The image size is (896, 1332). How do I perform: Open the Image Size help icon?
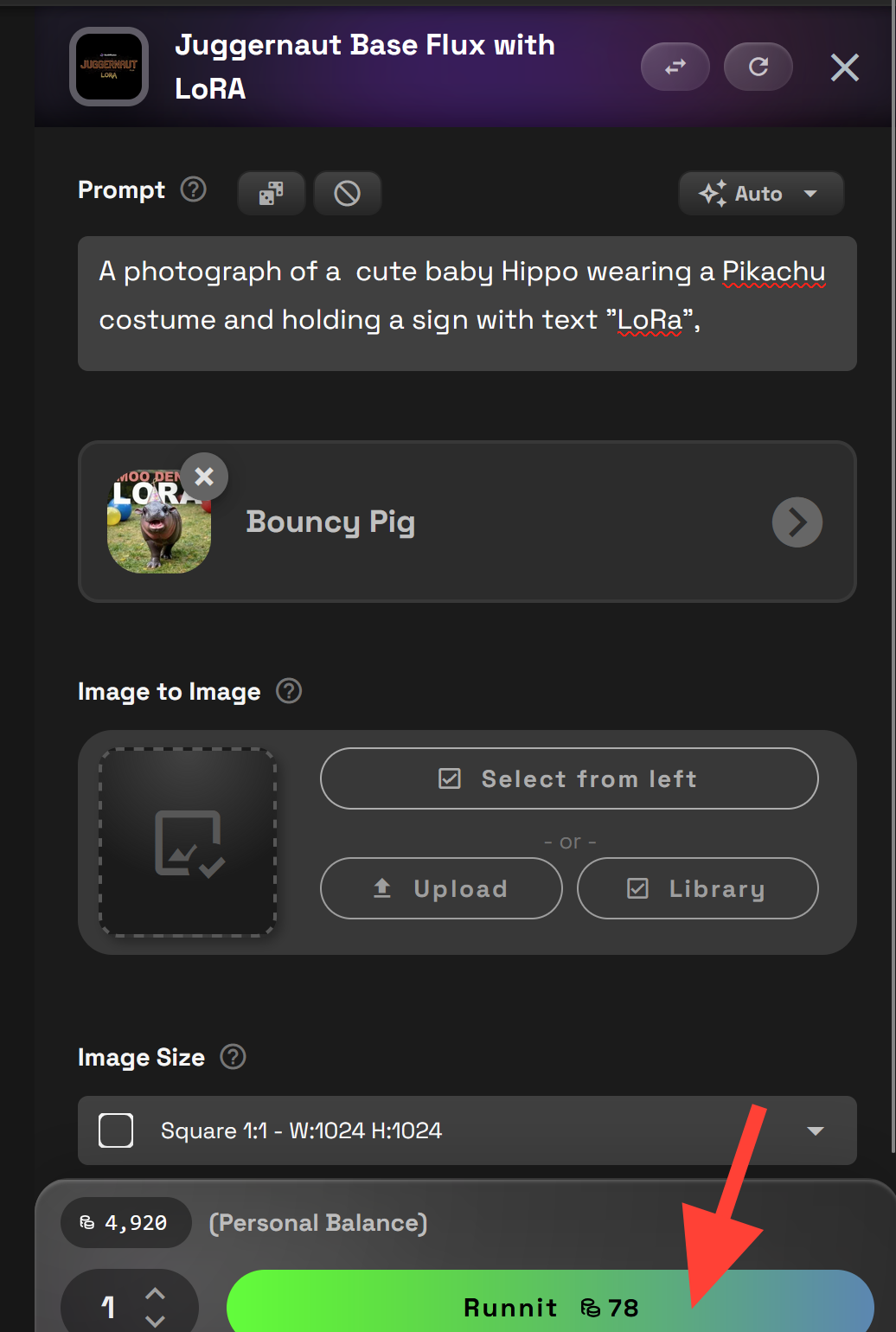(x=234, y=1057)
